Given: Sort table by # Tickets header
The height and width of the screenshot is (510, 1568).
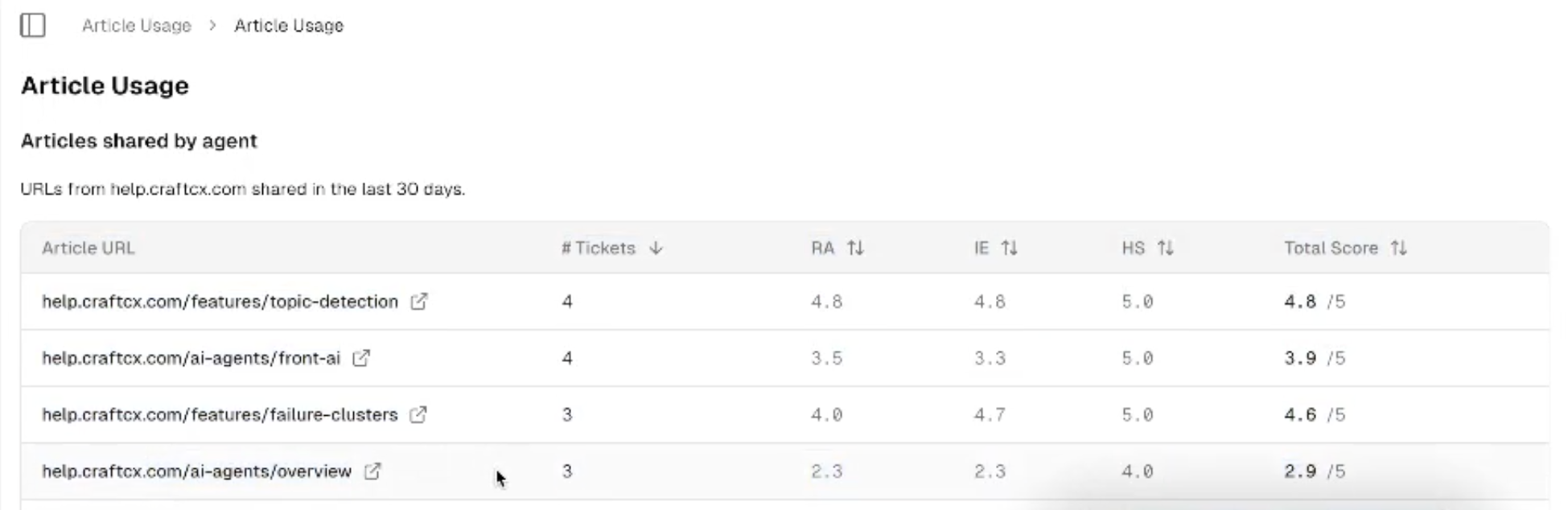Looking at the screenshot, I should [x=599, y=249].
